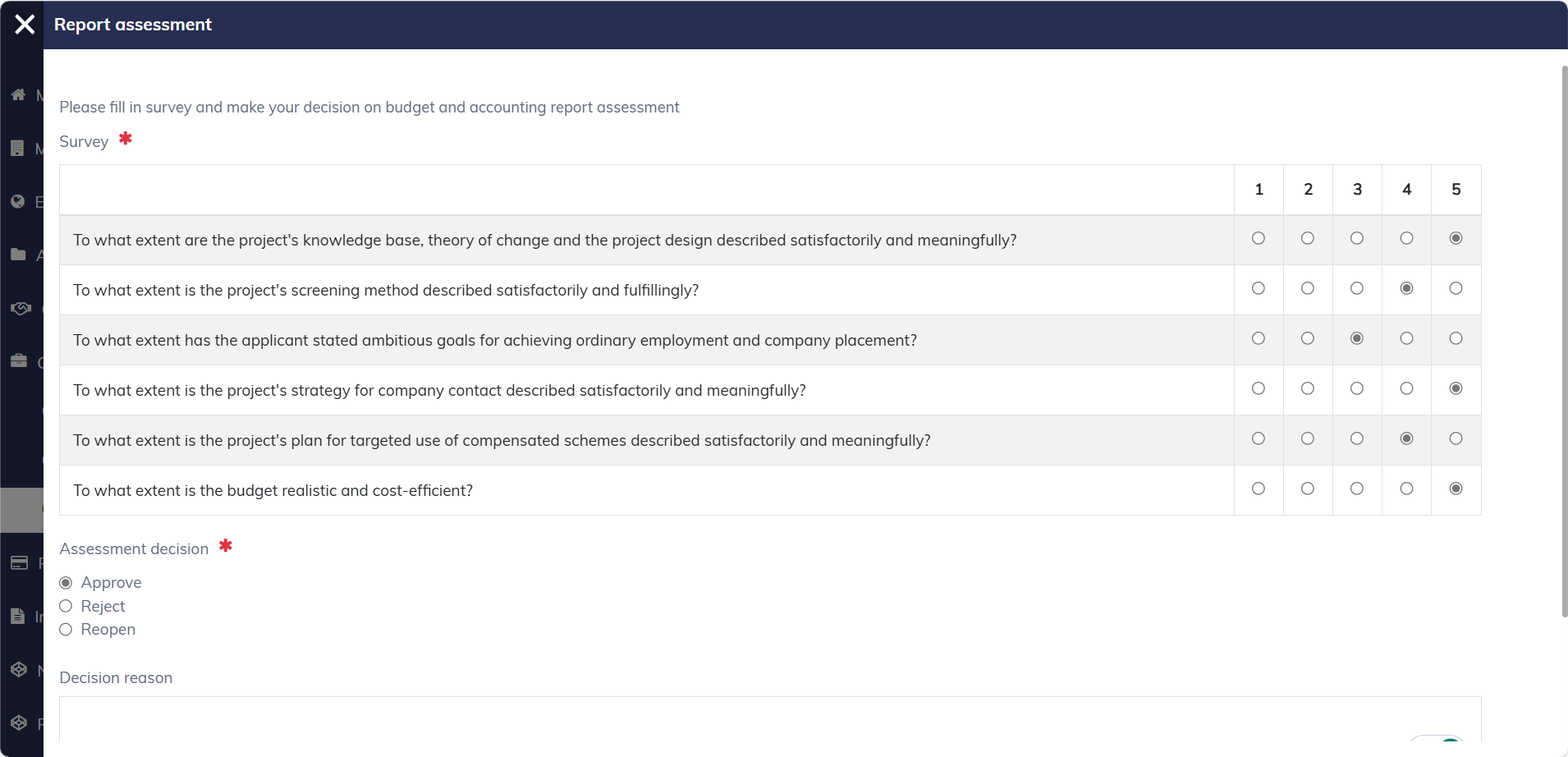The width and height of the screenshot is (1568, 757).
Task: Rate budget realistic question as 1
Action: click(1259, 489)
